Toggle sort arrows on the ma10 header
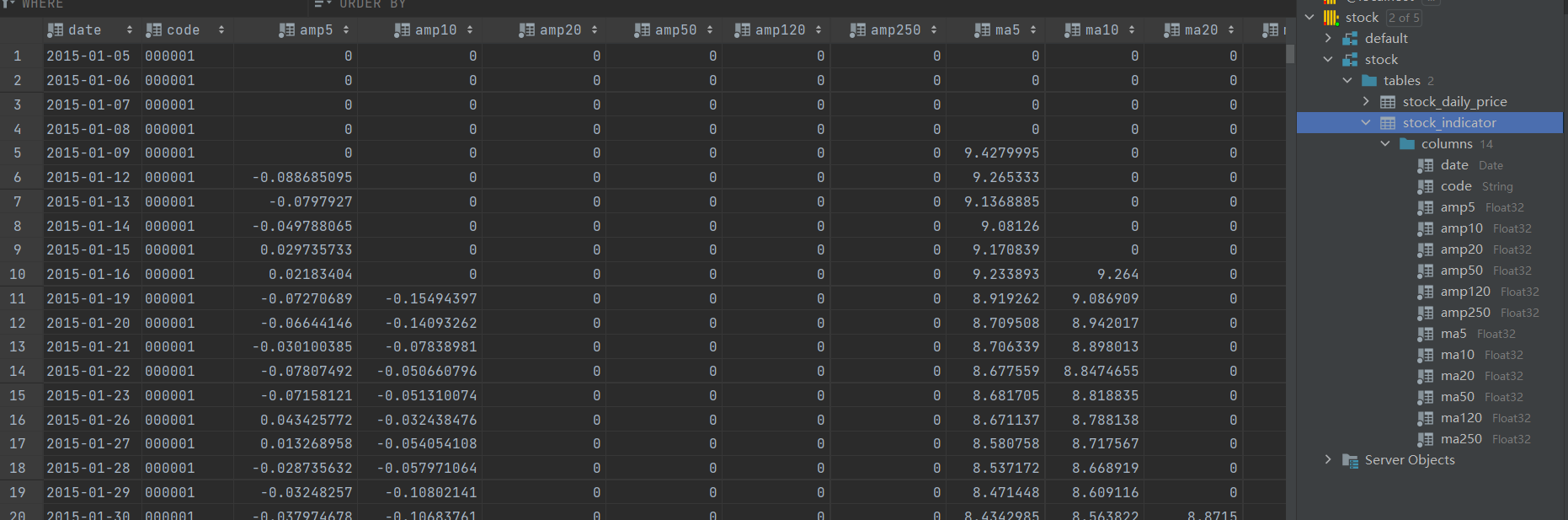 coord(1131,30)
